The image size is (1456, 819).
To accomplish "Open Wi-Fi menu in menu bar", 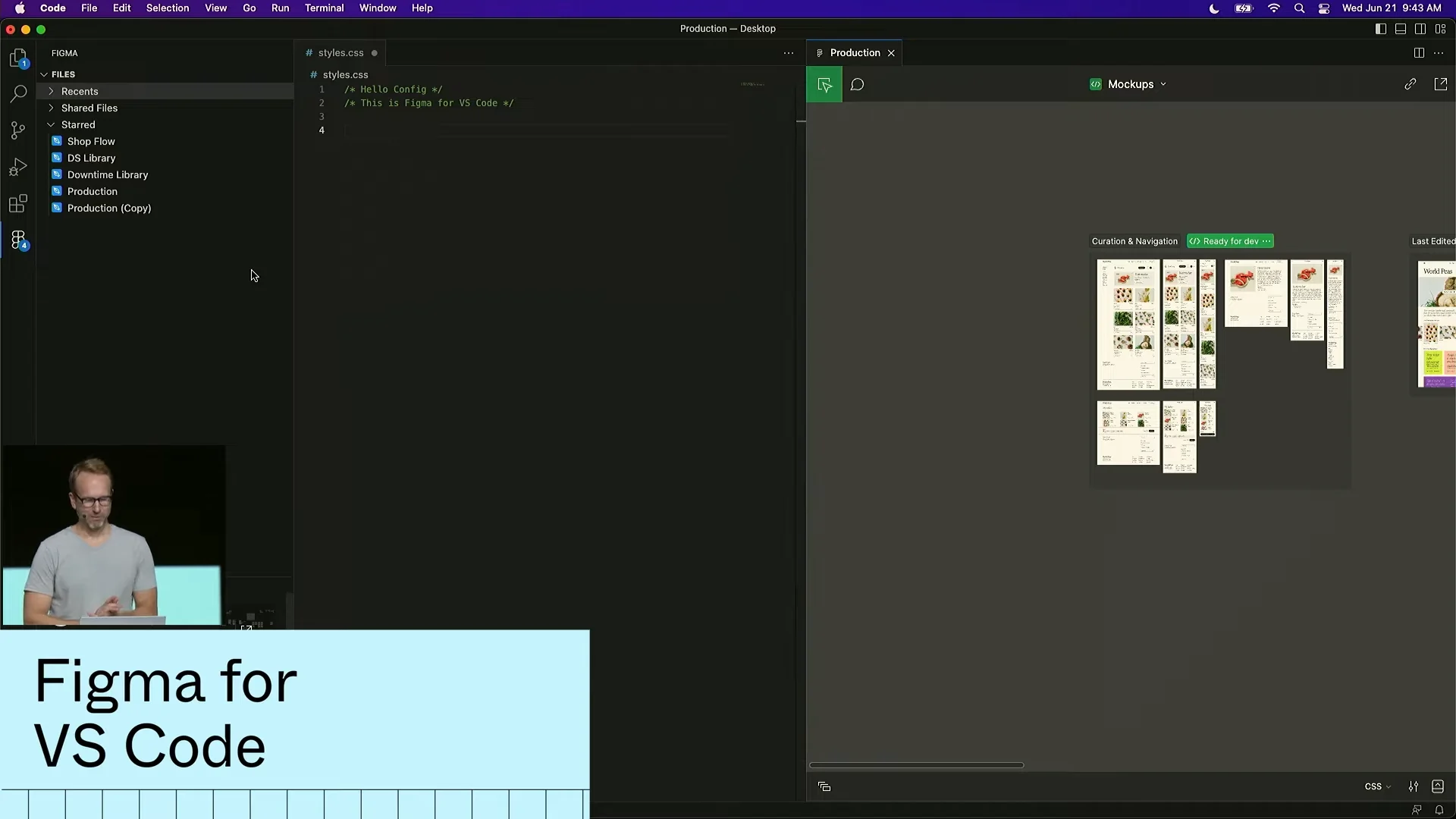I will click(x=1274, y=8).
